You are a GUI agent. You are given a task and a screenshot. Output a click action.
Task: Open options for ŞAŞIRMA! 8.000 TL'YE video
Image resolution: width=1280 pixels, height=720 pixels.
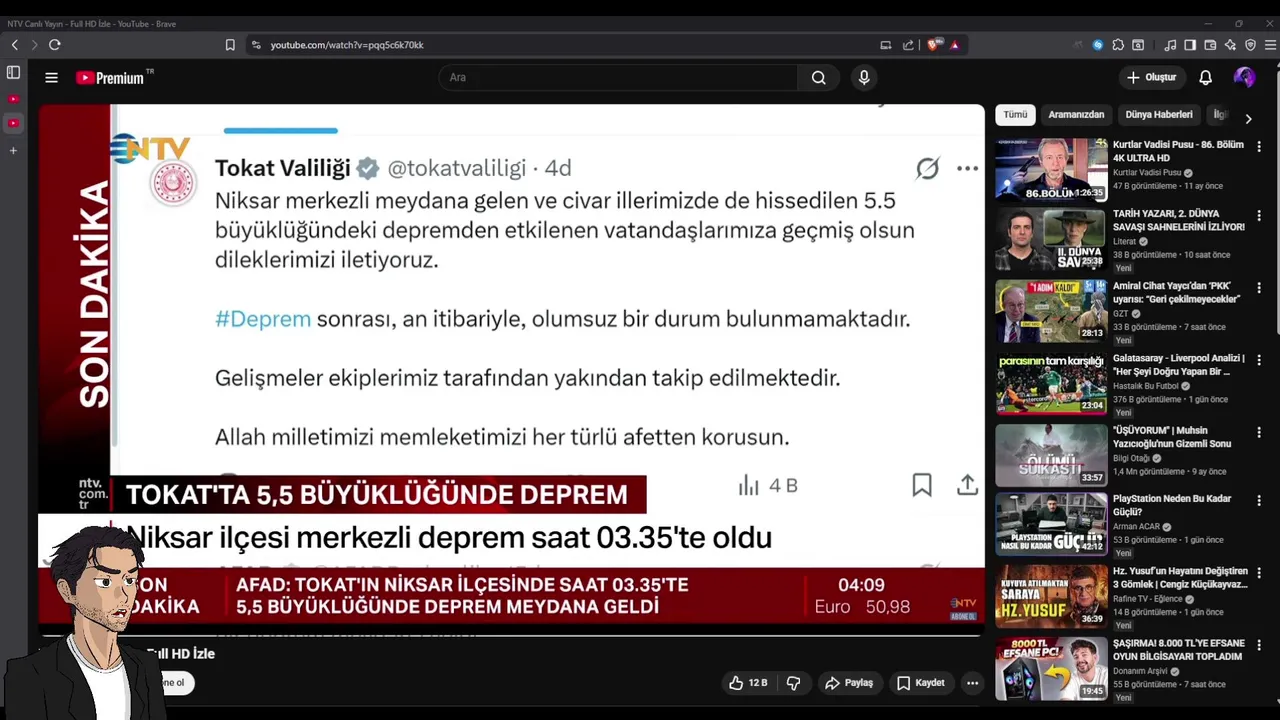1259,646
